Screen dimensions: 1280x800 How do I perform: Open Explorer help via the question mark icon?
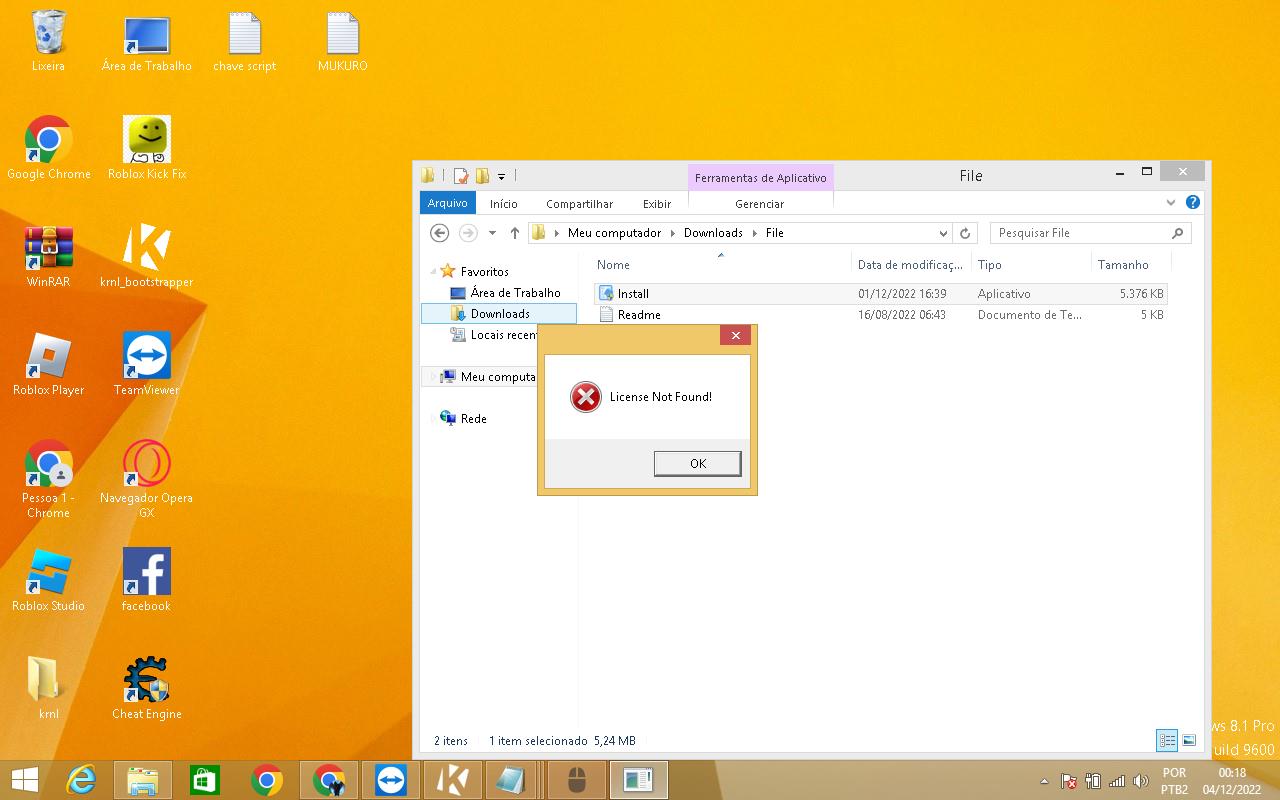point(1192,202)
